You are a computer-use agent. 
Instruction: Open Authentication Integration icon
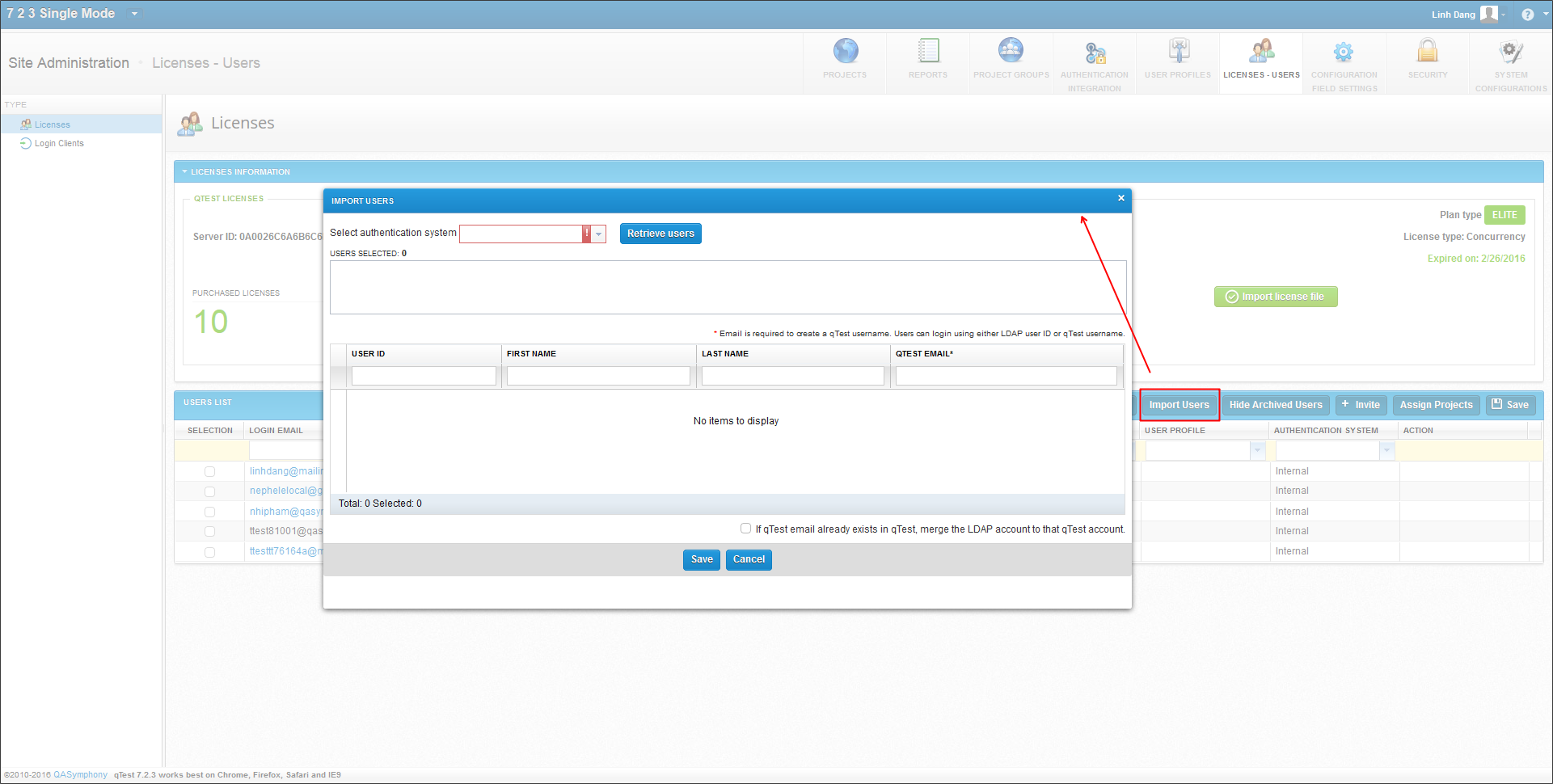[1095, 53]
